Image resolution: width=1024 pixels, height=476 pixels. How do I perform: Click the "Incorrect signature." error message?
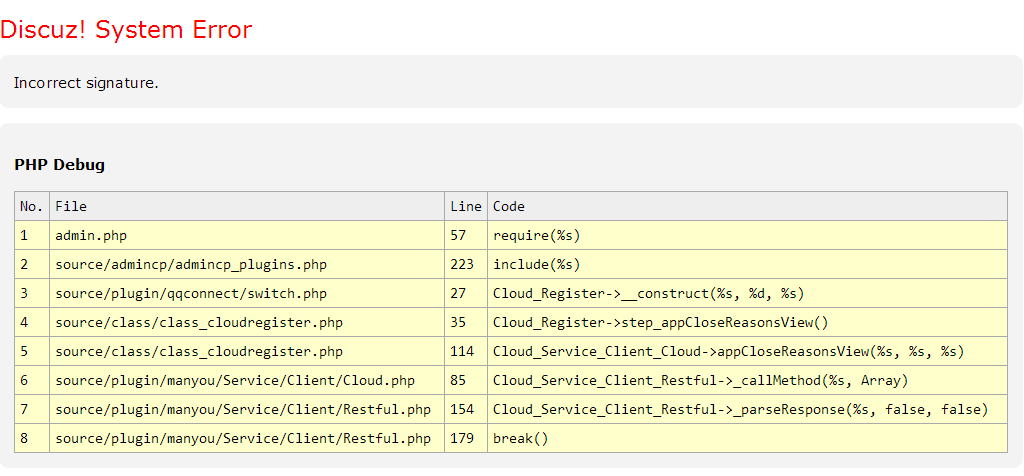[86, 83]
